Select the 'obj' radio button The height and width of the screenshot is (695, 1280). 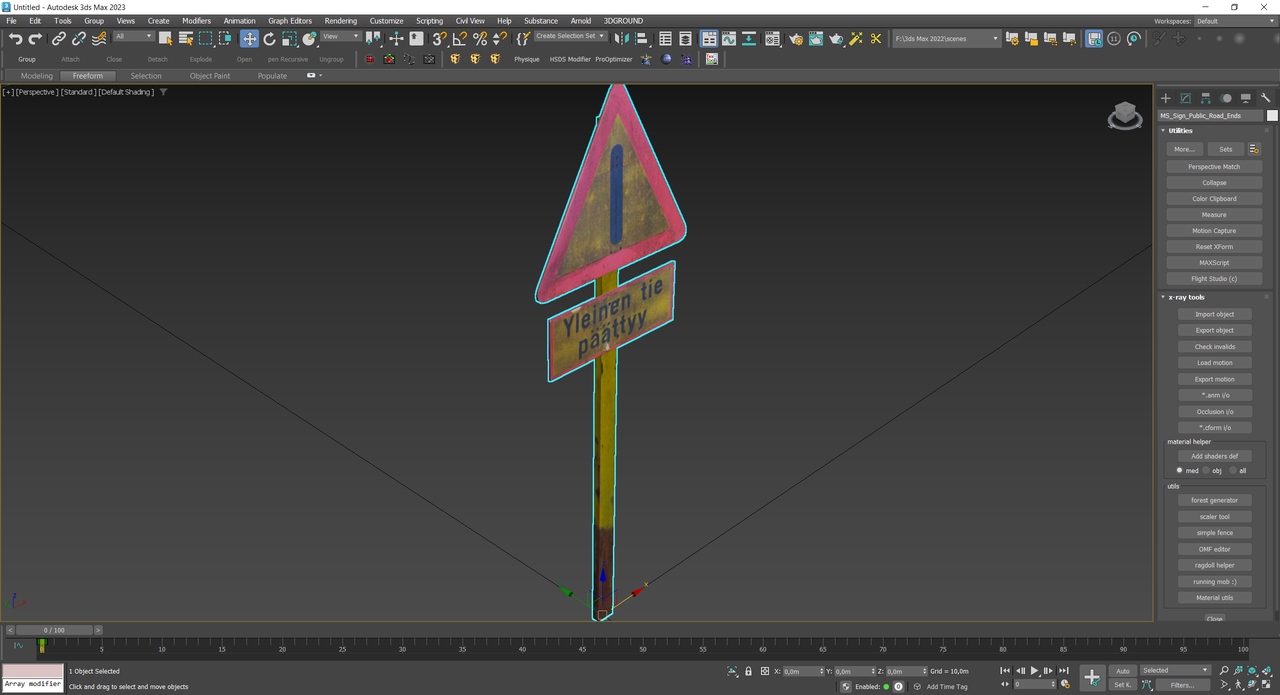tap(1206, 470)
